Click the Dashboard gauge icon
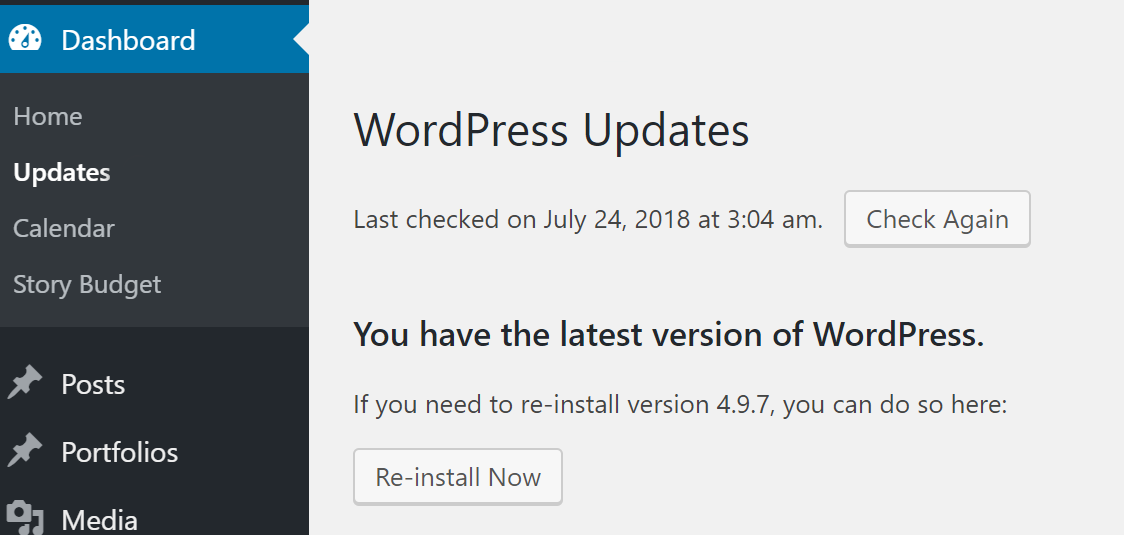 click(x=25, y=39)
